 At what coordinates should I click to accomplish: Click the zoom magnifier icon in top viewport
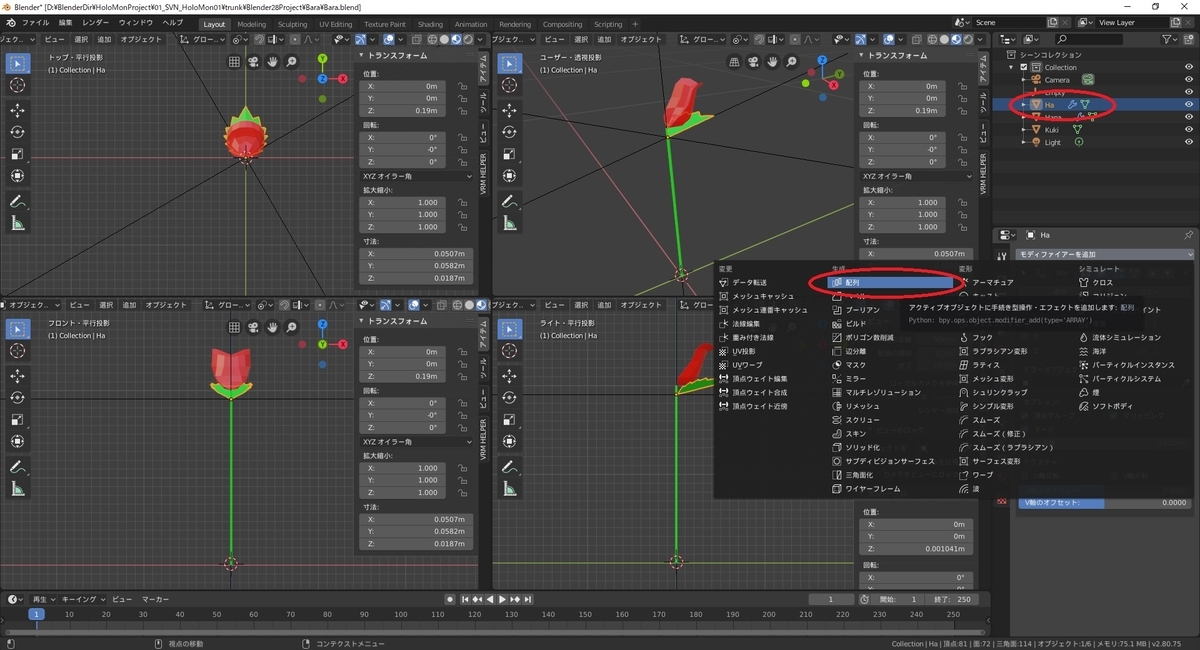coord(291,61)
